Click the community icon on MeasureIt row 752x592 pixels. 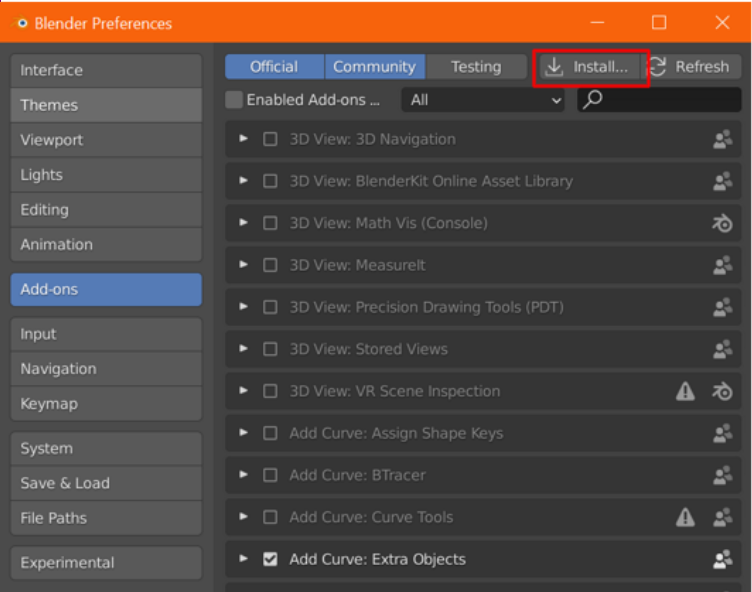tap(722, 265)
